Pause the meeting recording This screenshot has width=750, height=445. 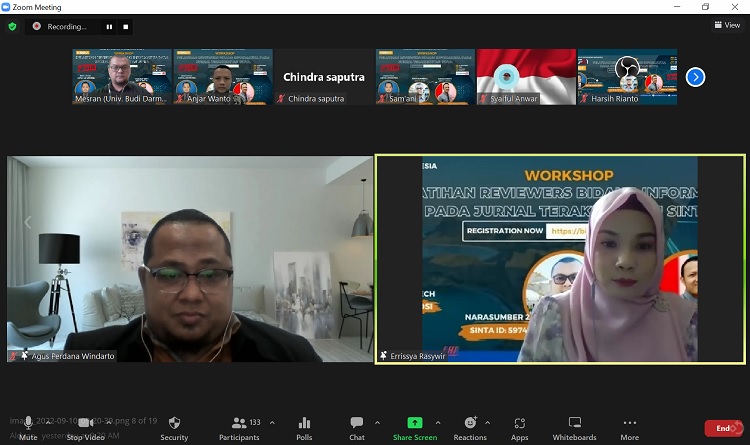point(109,27)
